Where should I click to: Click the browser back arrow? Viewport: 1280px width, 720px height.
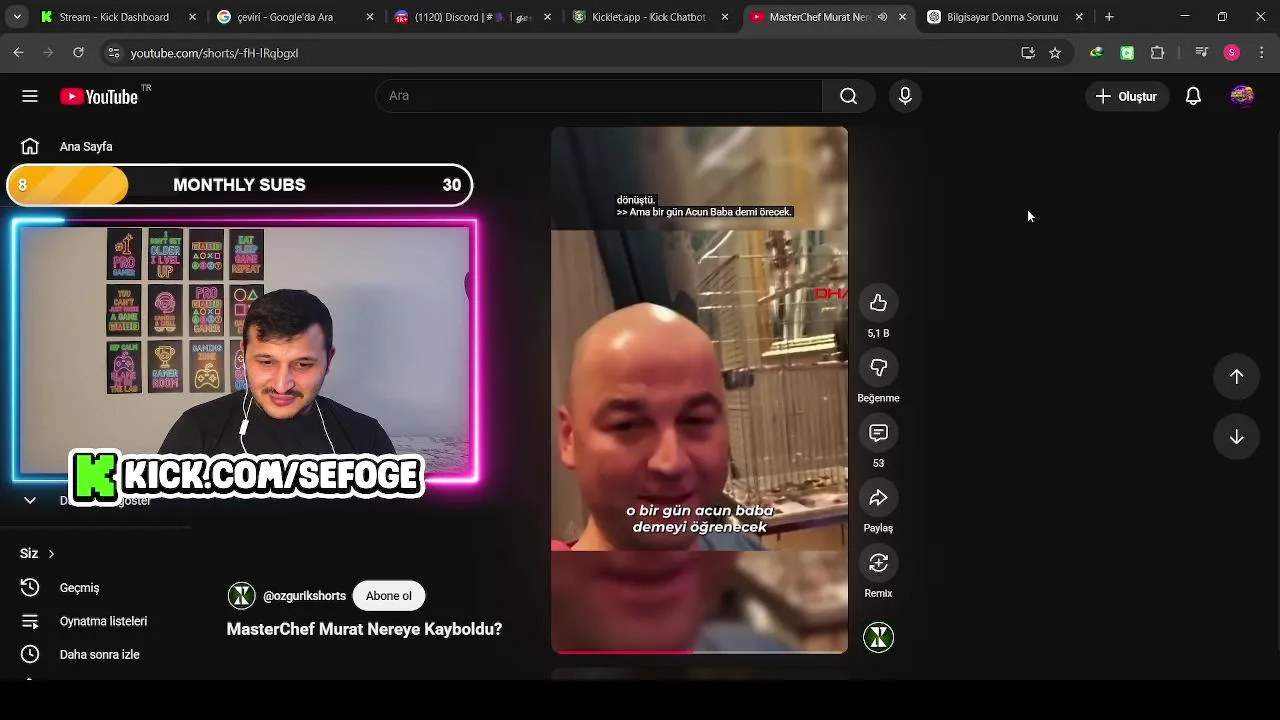pyautogui.click(x=18, y=53)
